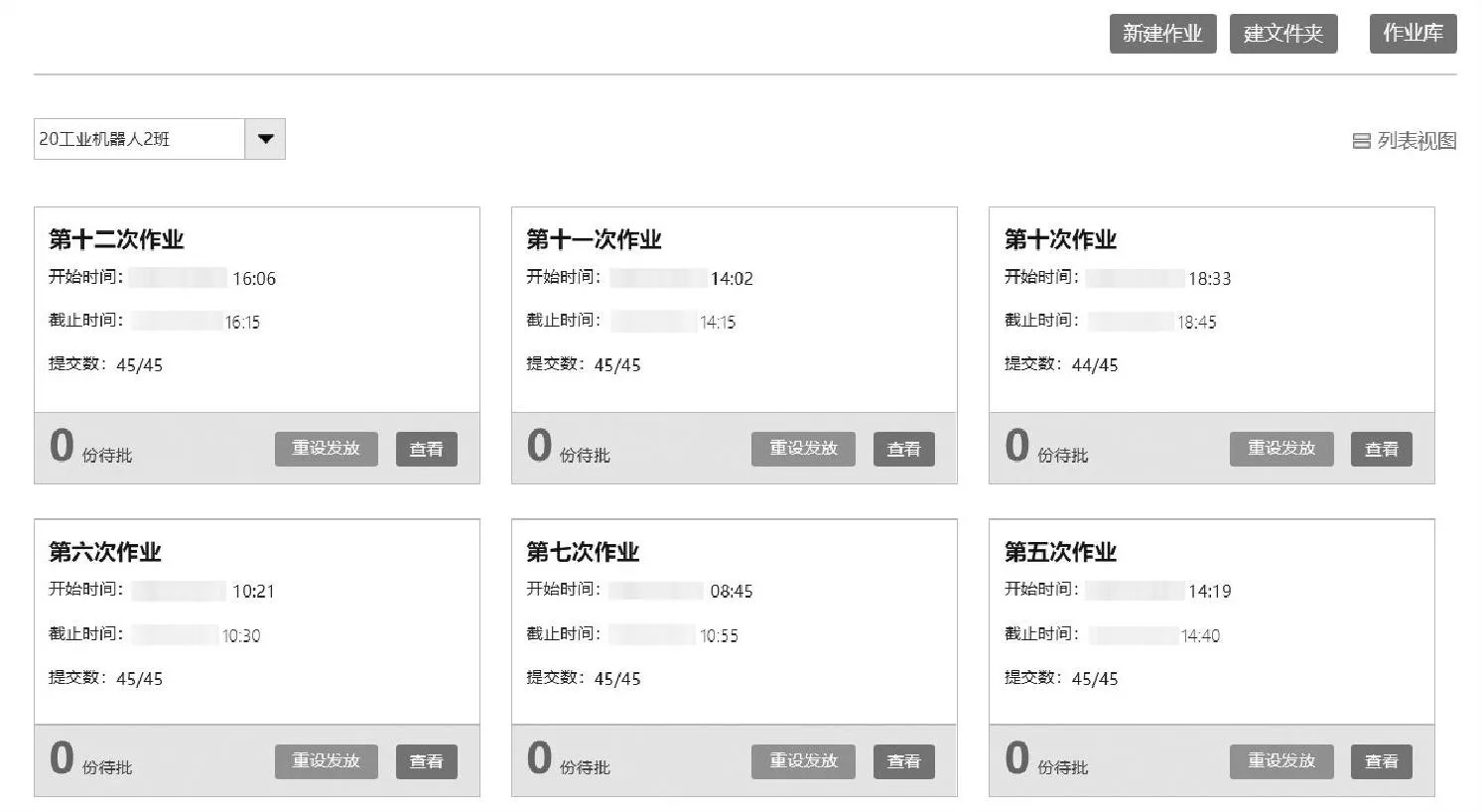Click the 20工业机器人2班 class field

point(140,139)
